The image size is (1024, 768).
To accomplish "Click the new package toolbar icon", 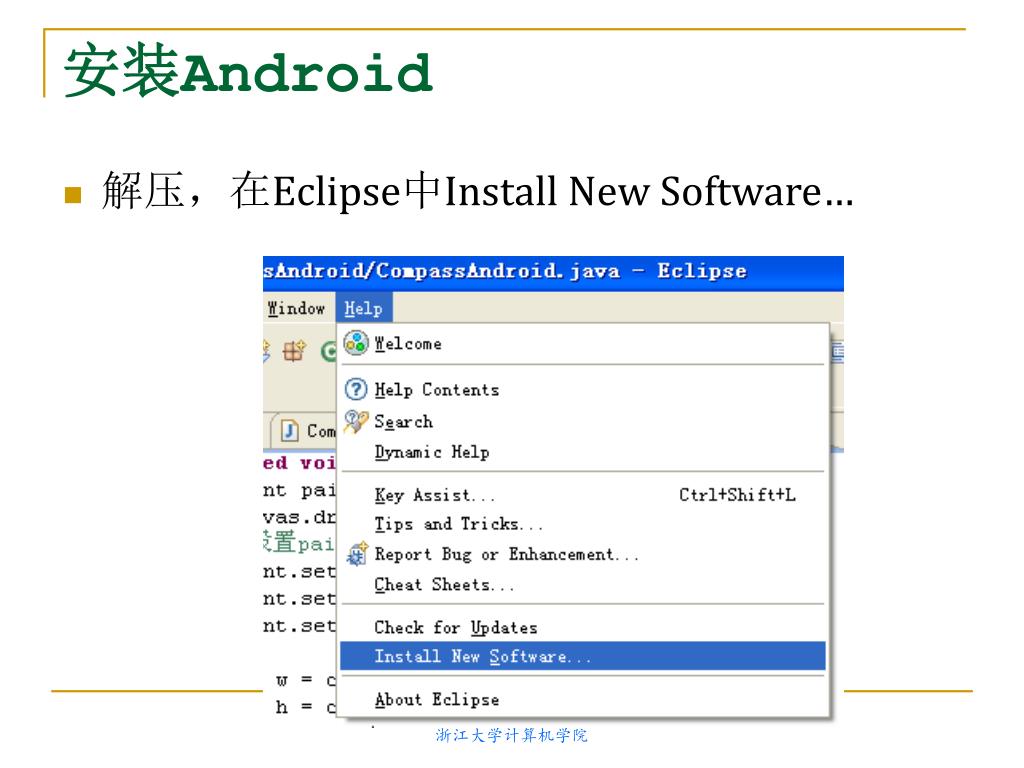I will point(294,351).
